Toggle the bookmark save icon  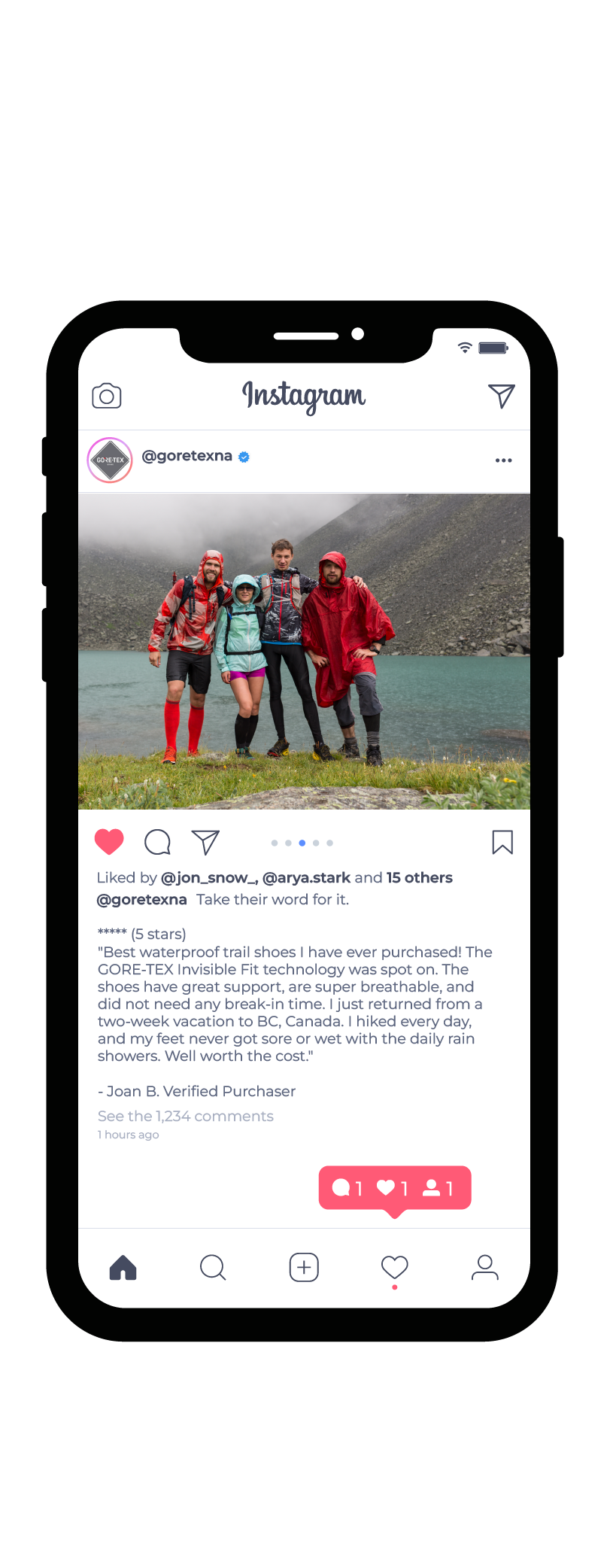[502, 842]
